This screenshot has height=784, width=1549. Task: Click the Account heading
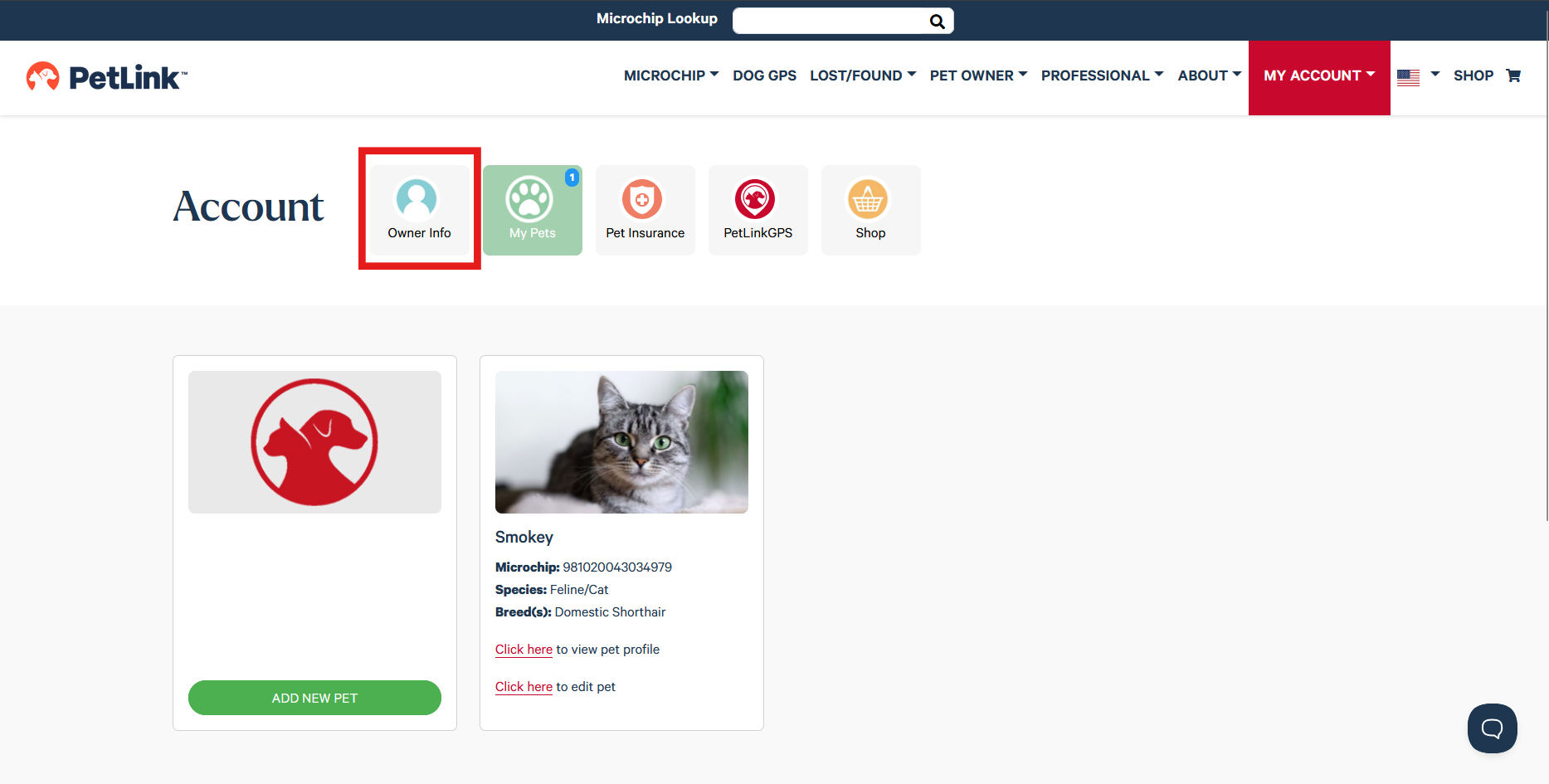pyautogui.click(x=248, y=207)
